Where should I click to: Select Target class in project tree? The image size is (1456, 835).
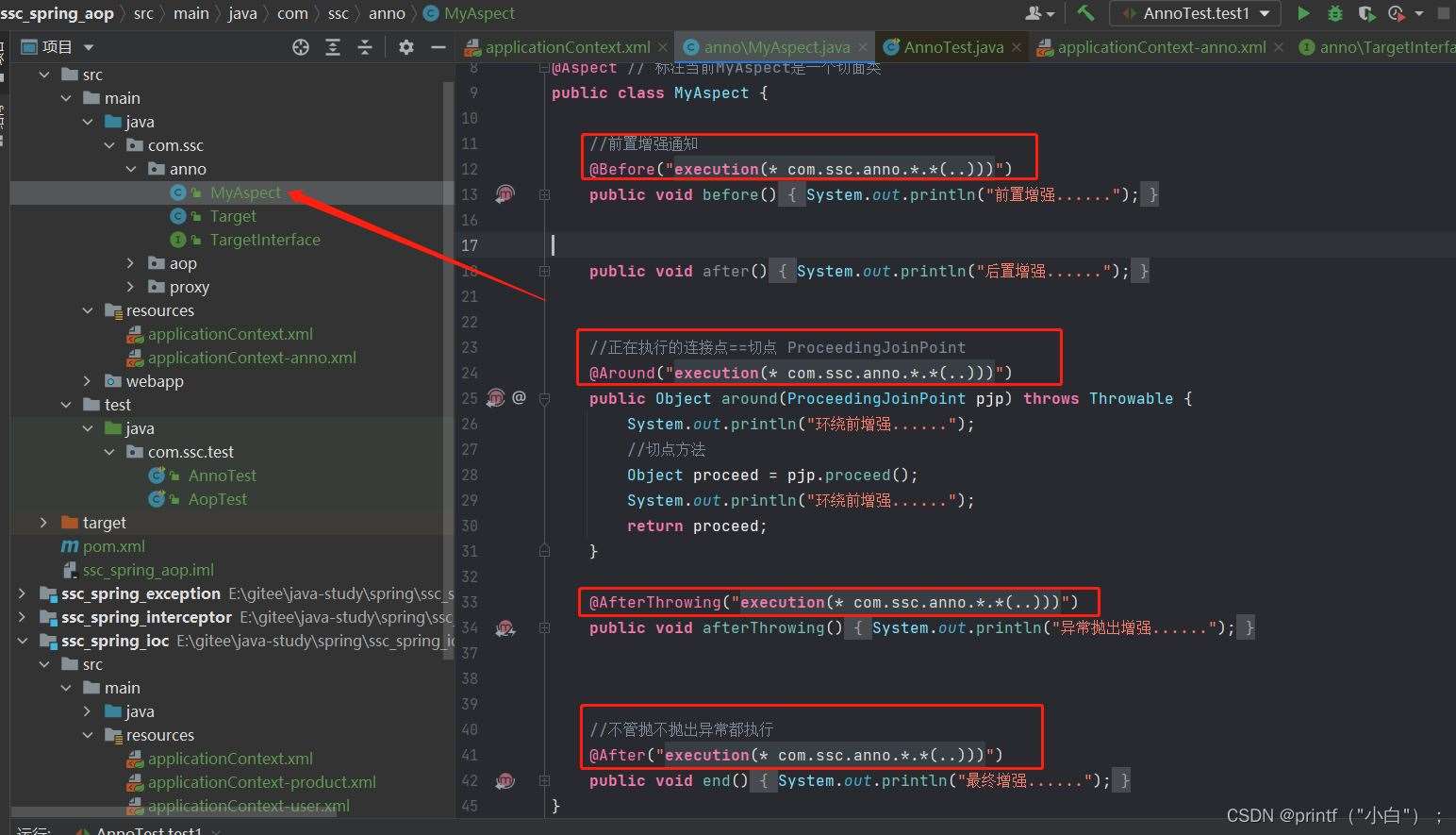point(233,216)
